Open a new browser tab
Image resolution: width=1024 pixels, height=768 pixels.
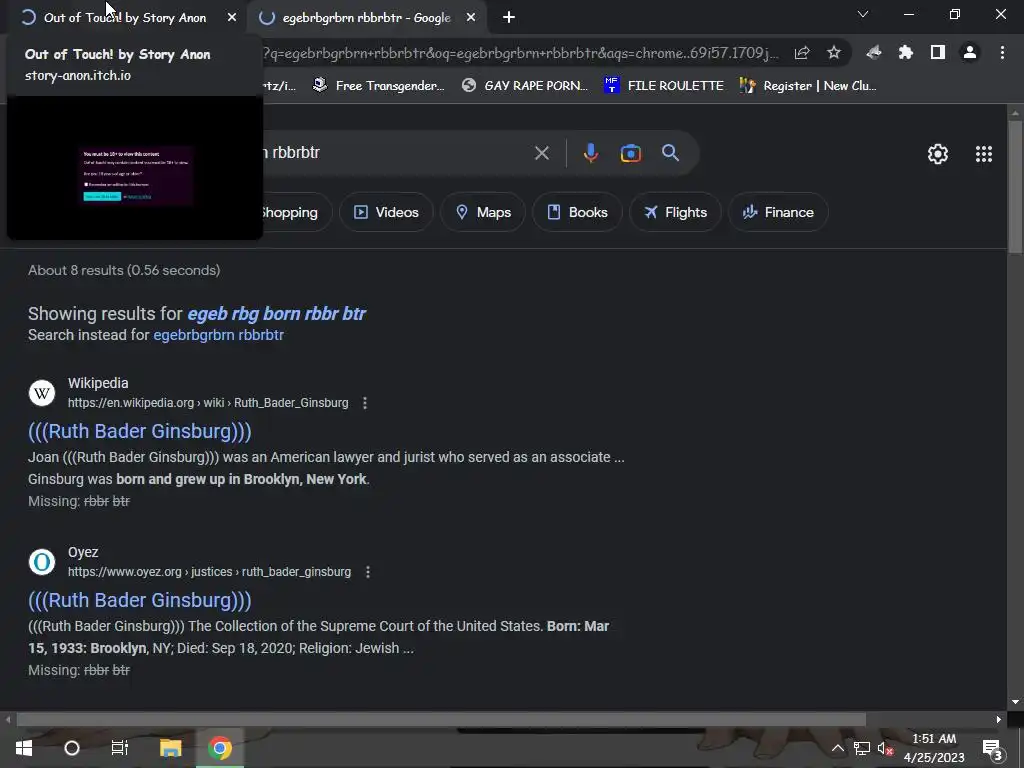point(509,18)
